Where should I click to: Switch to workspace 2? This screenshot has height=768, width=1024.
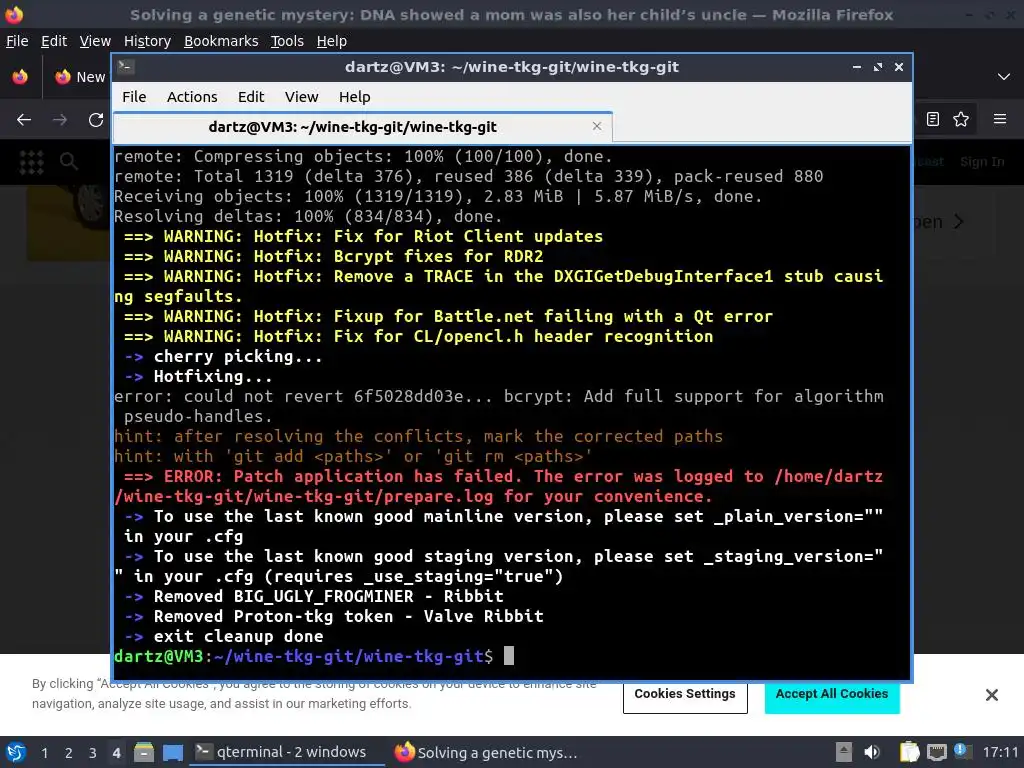tap(69, 753)
